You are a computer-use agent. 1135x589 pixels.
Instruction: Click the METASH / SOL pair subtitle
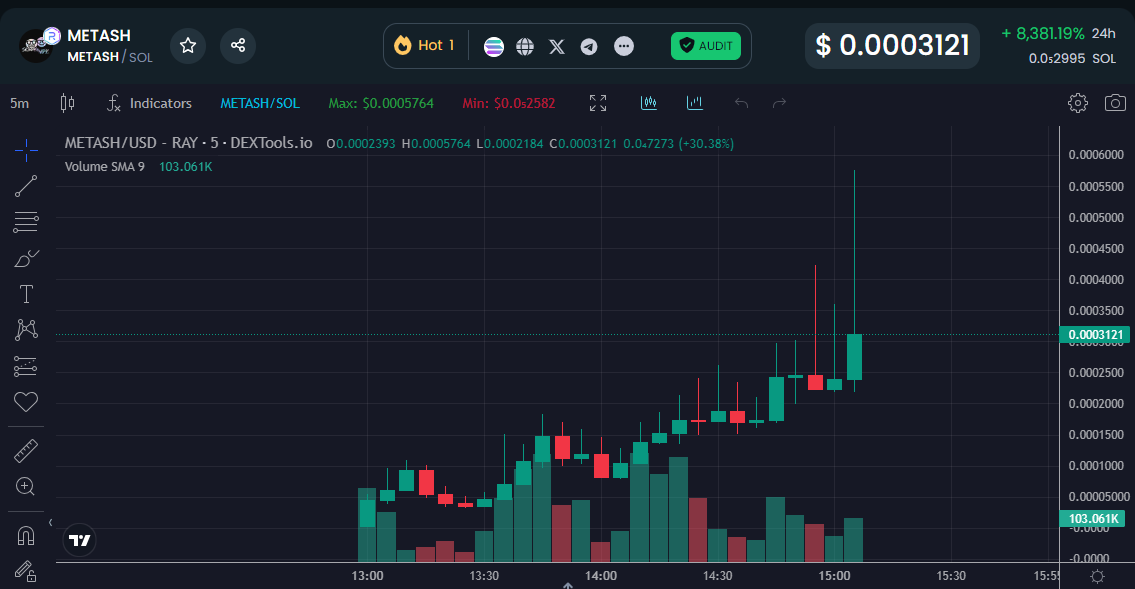click(x=110, y=56)
